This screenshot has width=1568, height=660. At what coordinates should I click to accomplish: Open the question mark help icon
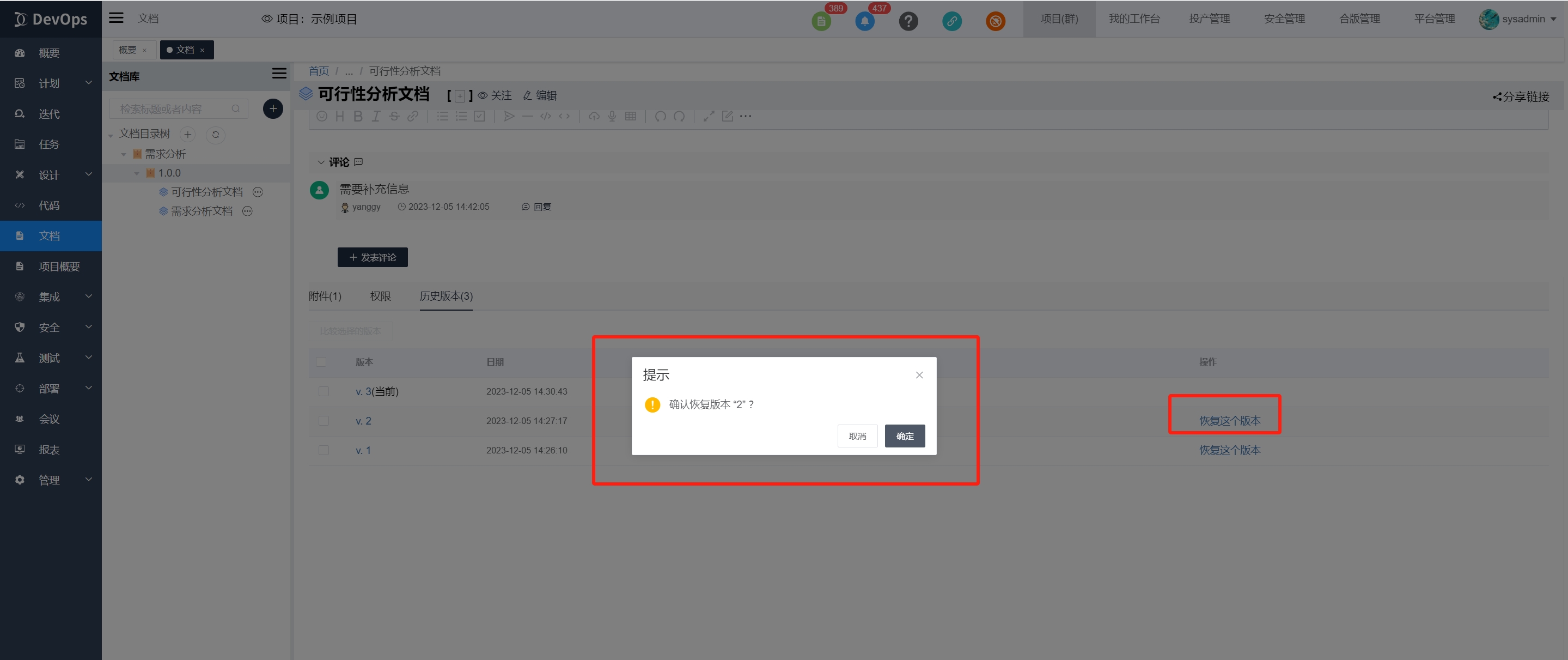pos(908,21)
